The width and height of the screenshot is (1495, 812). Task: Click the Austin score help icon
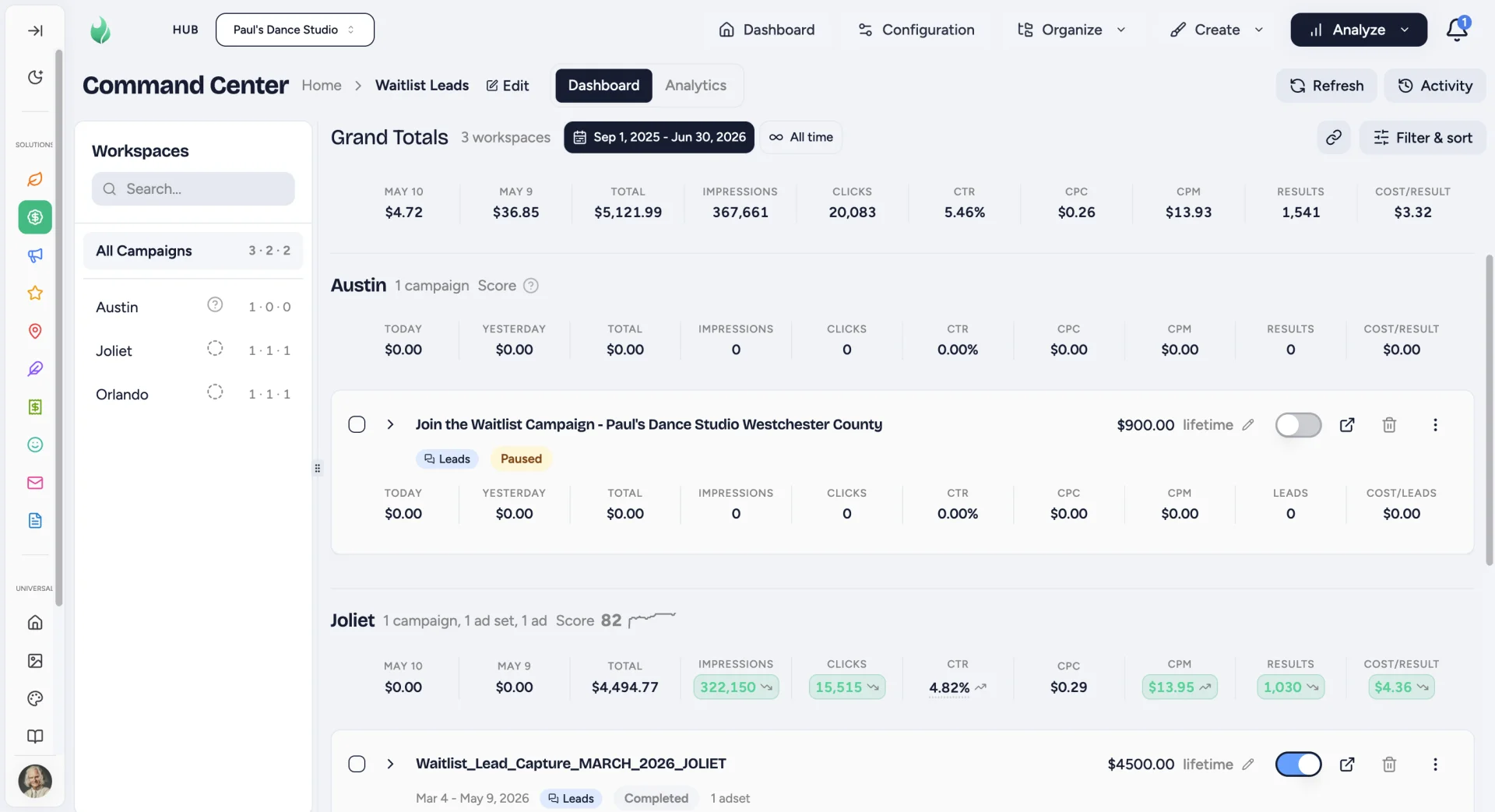point(531,286)
